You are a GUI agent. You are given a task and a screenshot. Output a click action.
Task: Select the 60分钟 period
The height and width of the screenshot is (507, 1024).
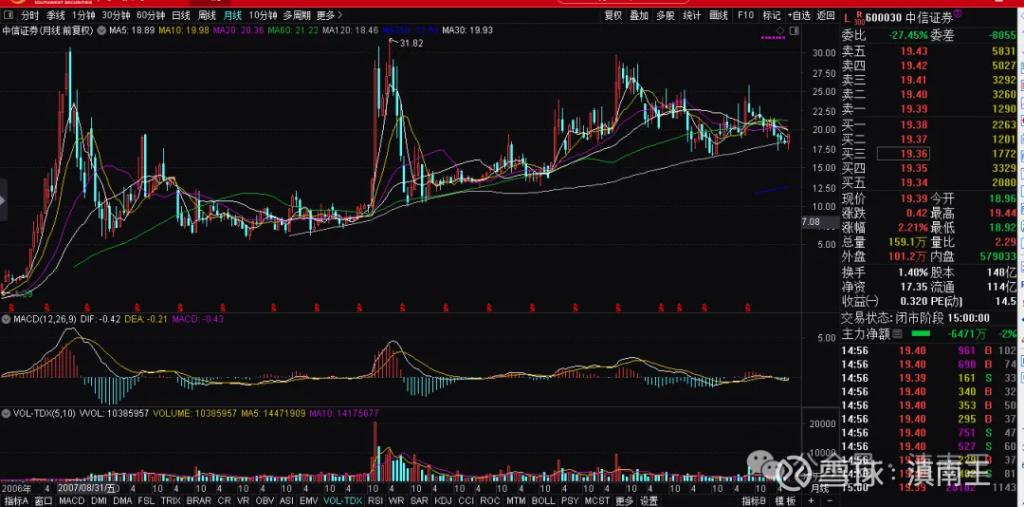click(x=150, y=15)
